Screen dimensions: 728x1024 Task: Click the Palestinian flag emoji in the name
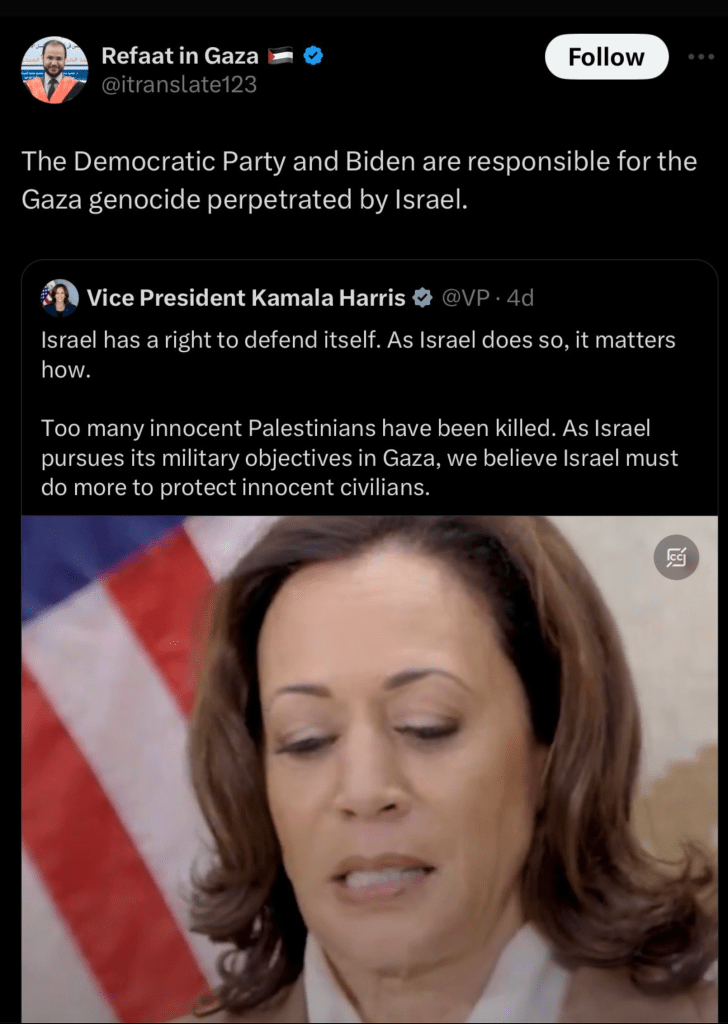[280, 56]
